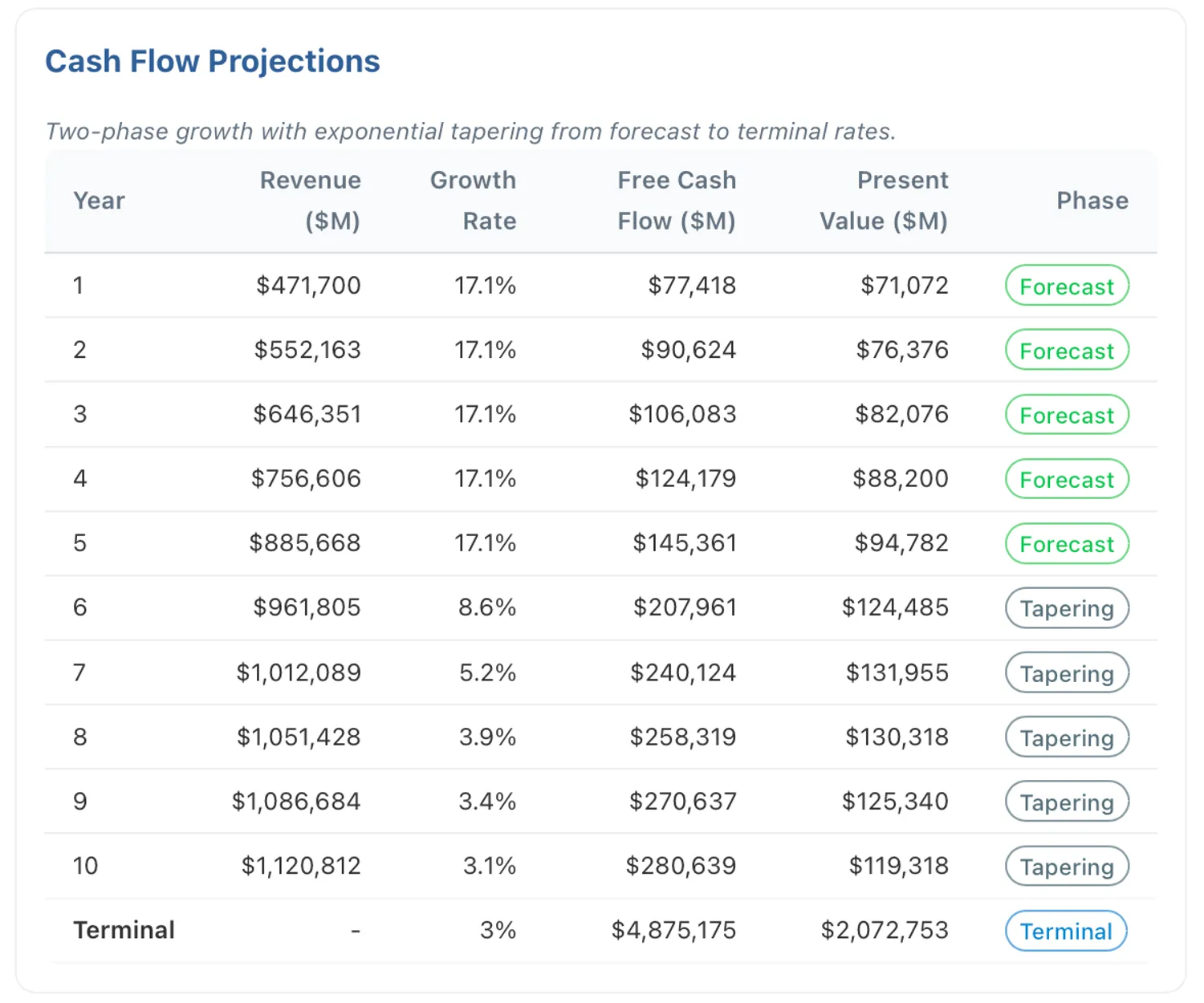Viewport: 1204px width, 1003px height.
Task: Select revenue value $646,351
Action: (x=307, y=414)
